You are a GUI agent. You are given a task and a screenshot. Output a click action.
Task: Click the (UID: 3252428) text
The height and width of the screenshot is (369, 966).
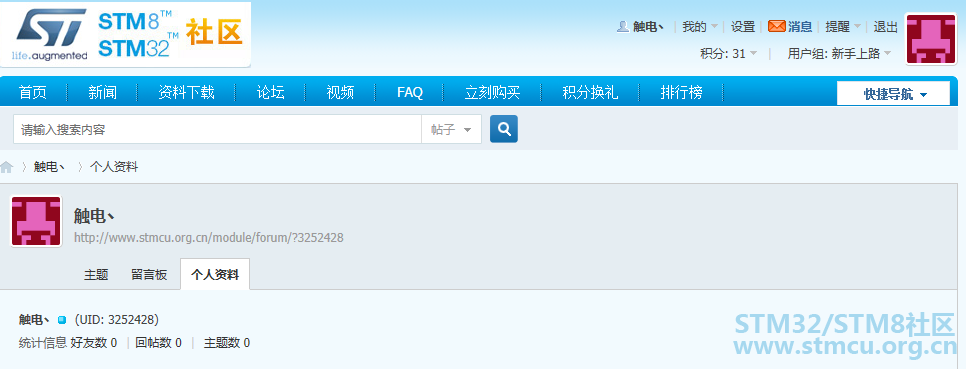pos(116,320)
